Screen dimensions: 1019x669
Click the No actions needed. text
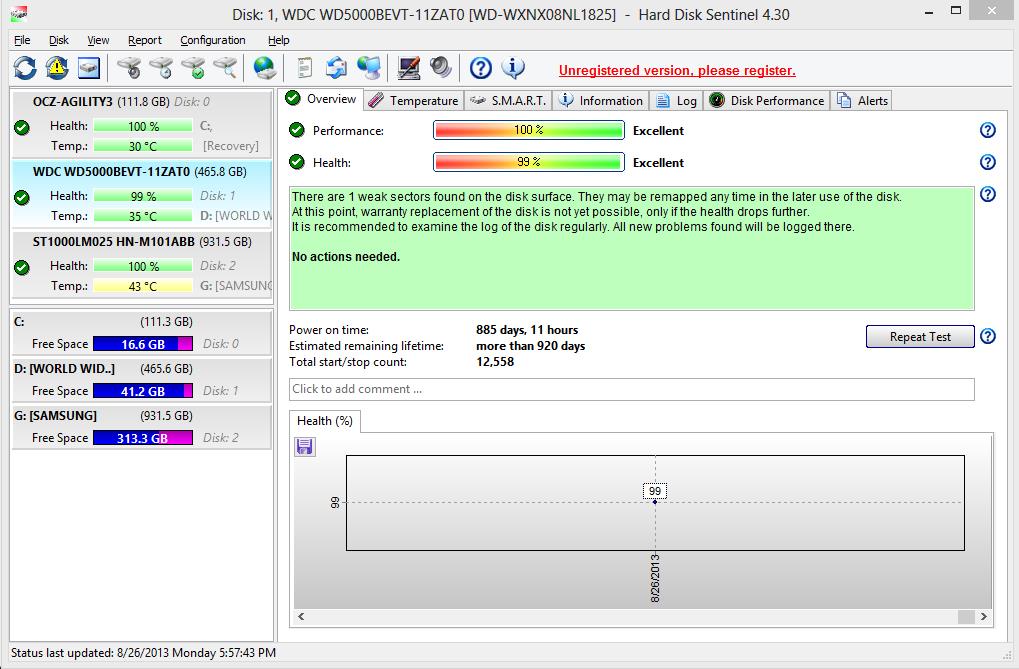pyautogui.click(x=346, y=257)
